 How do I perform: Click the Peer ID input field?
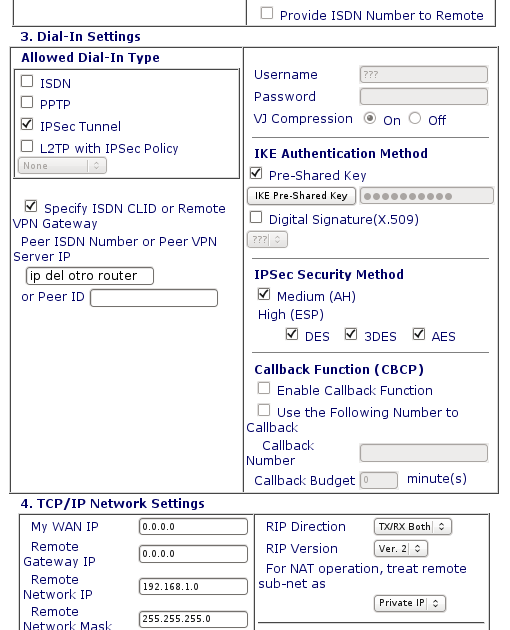coord(154,298)
